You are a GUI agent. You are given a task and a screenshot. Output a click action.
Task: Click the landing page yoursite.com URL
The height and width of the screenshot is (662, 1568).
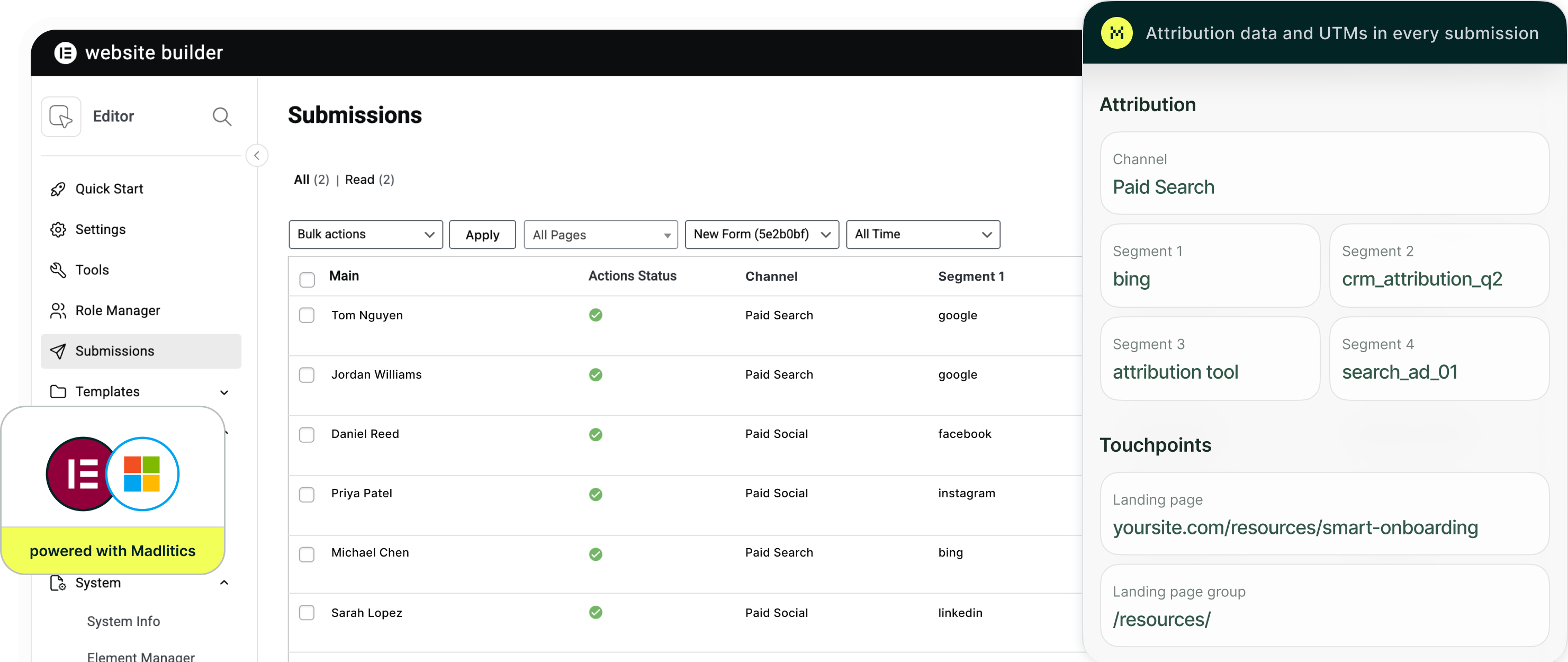click(1295, 527)
